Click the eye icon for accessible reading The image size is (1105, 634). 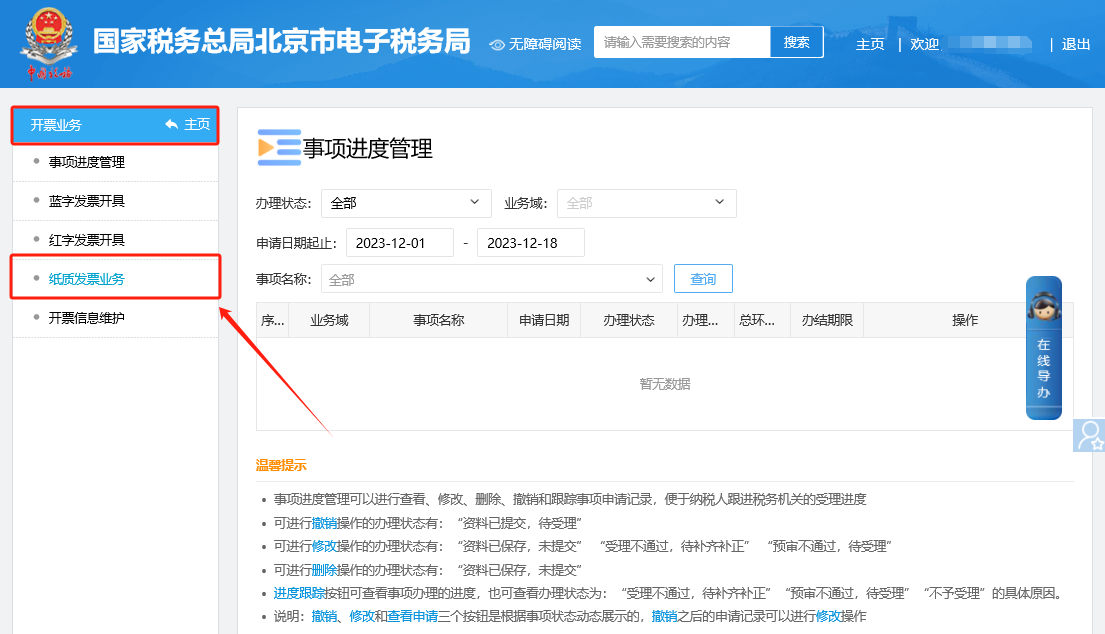tap(497, 44)
